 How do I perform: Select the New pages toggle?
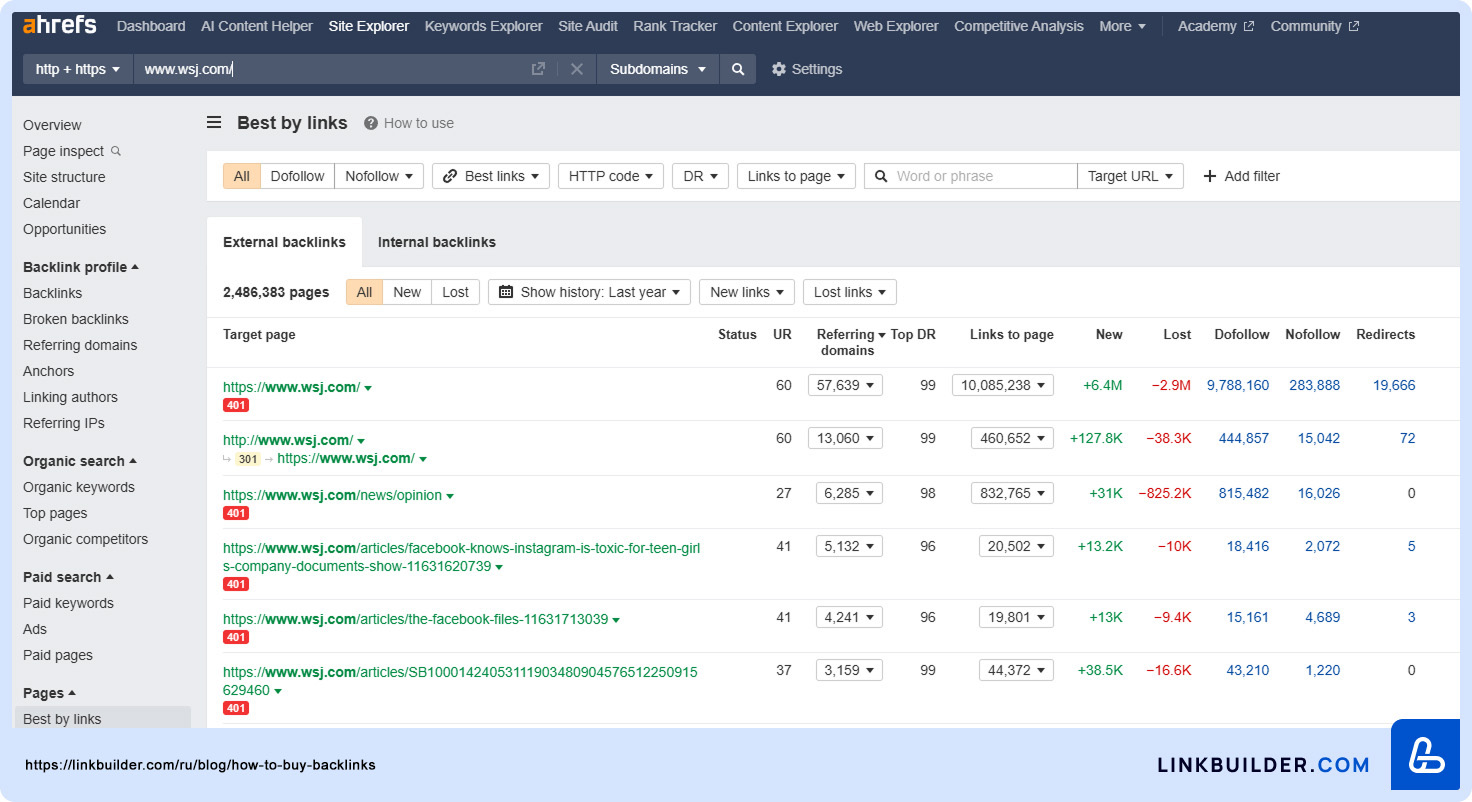coord(407,292)
